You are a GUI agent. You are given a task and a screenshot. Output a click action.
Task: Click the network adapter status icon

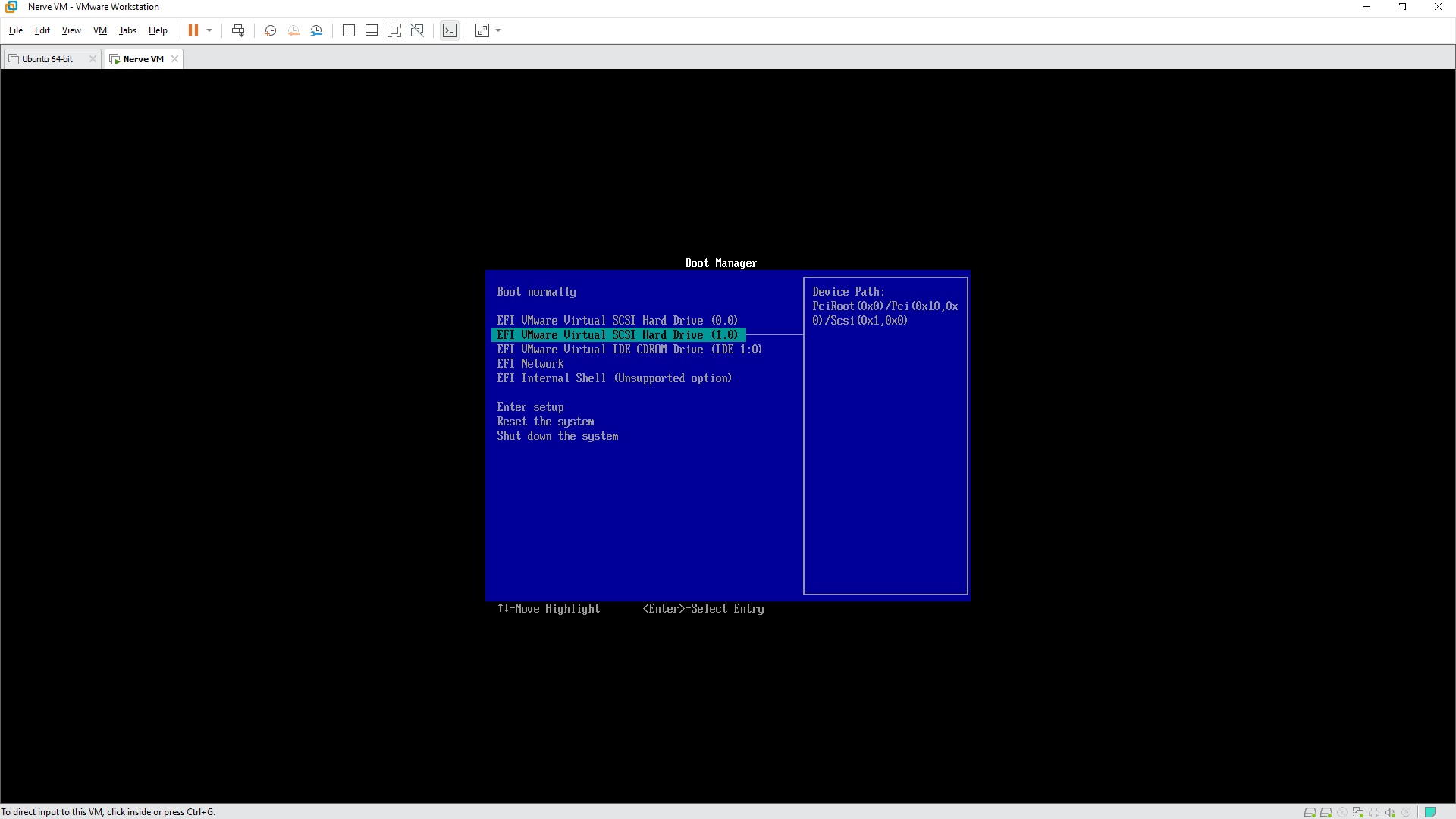1358,812
